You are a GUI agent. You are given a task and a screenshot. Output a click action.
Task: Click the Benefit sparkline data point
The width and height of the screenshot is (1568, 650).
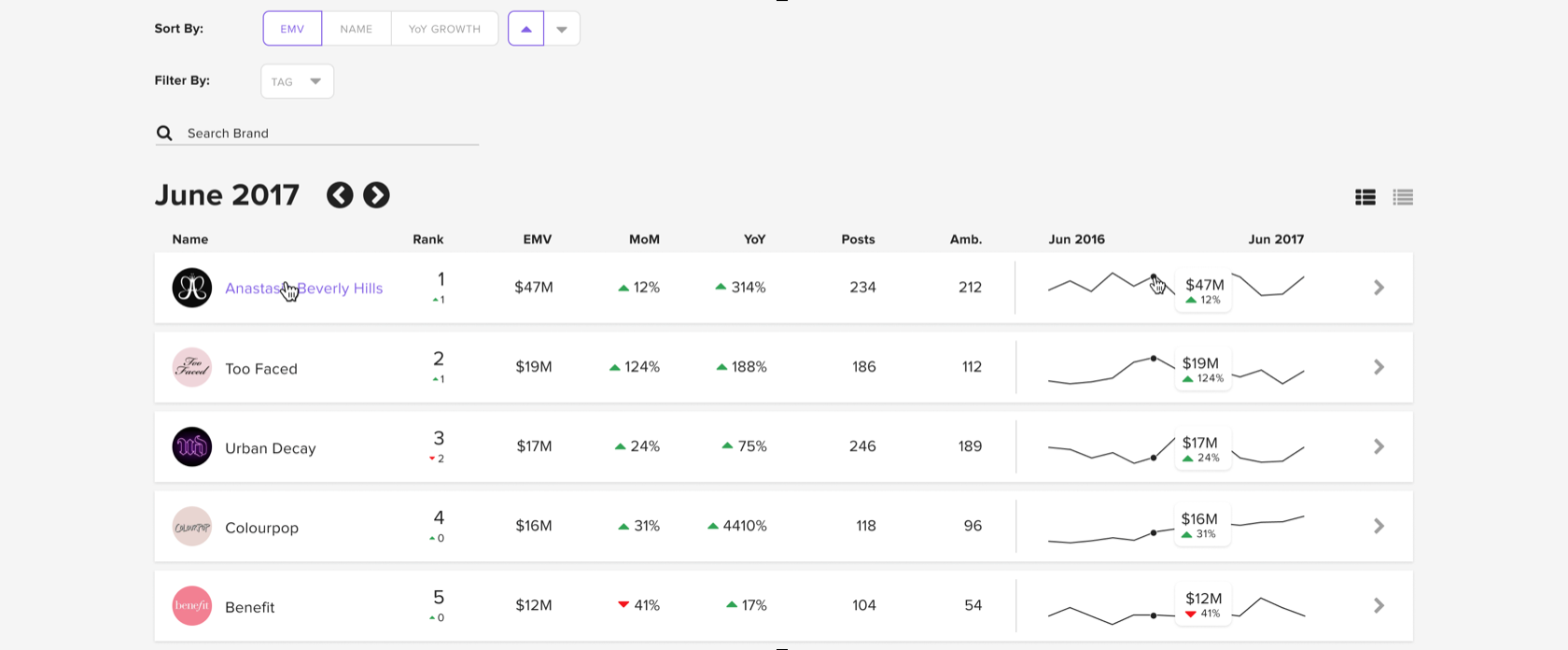click(1154, 615)
